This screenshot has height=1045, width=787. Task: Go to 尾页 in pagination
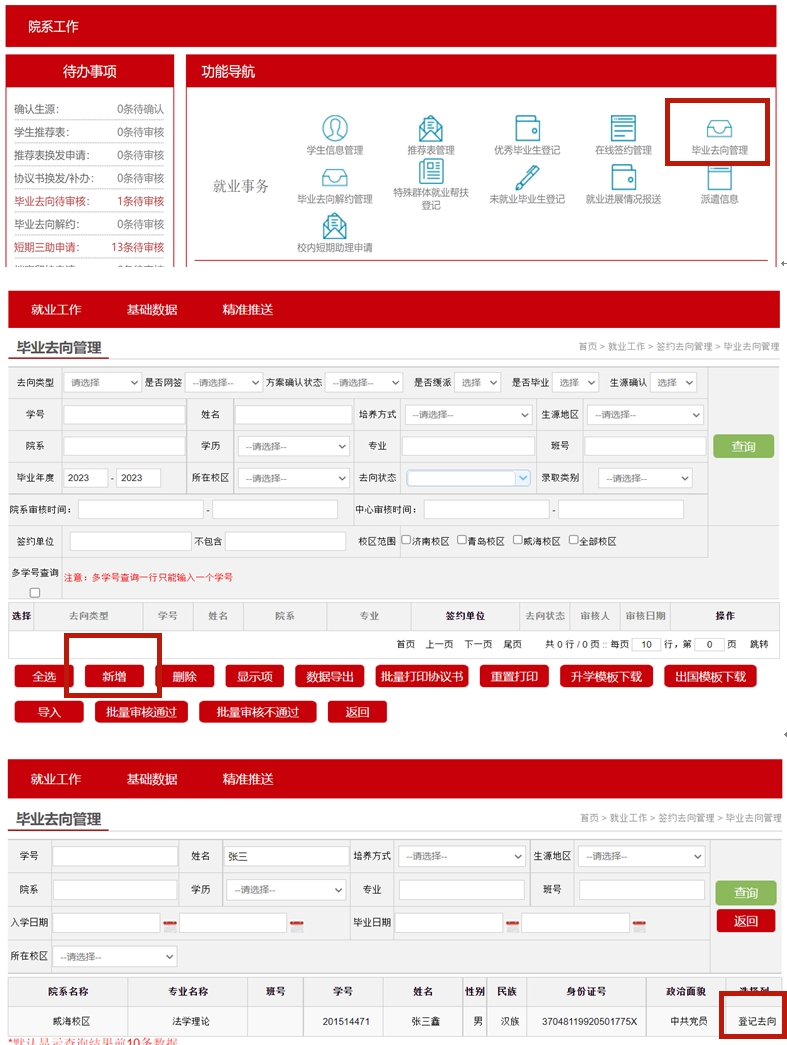512,644
